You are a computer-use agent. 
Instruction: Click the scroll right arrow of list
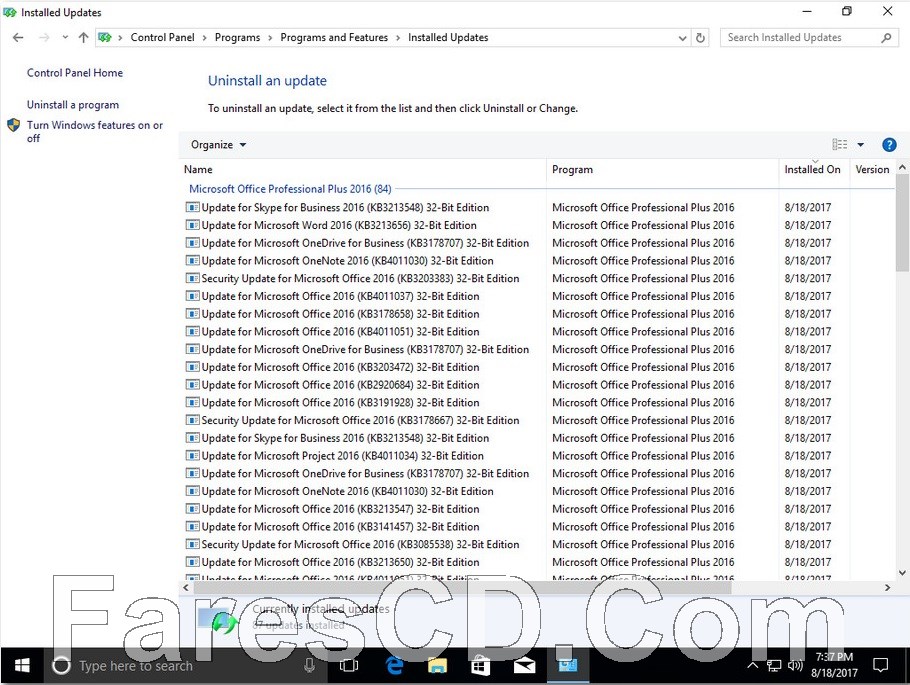tap(887, 587)
